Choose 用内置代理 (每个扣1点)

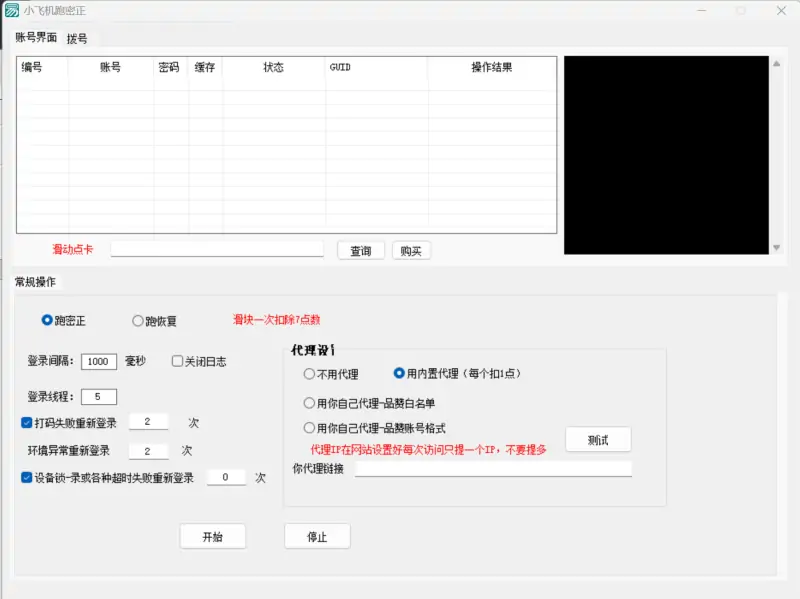[399, 373]
